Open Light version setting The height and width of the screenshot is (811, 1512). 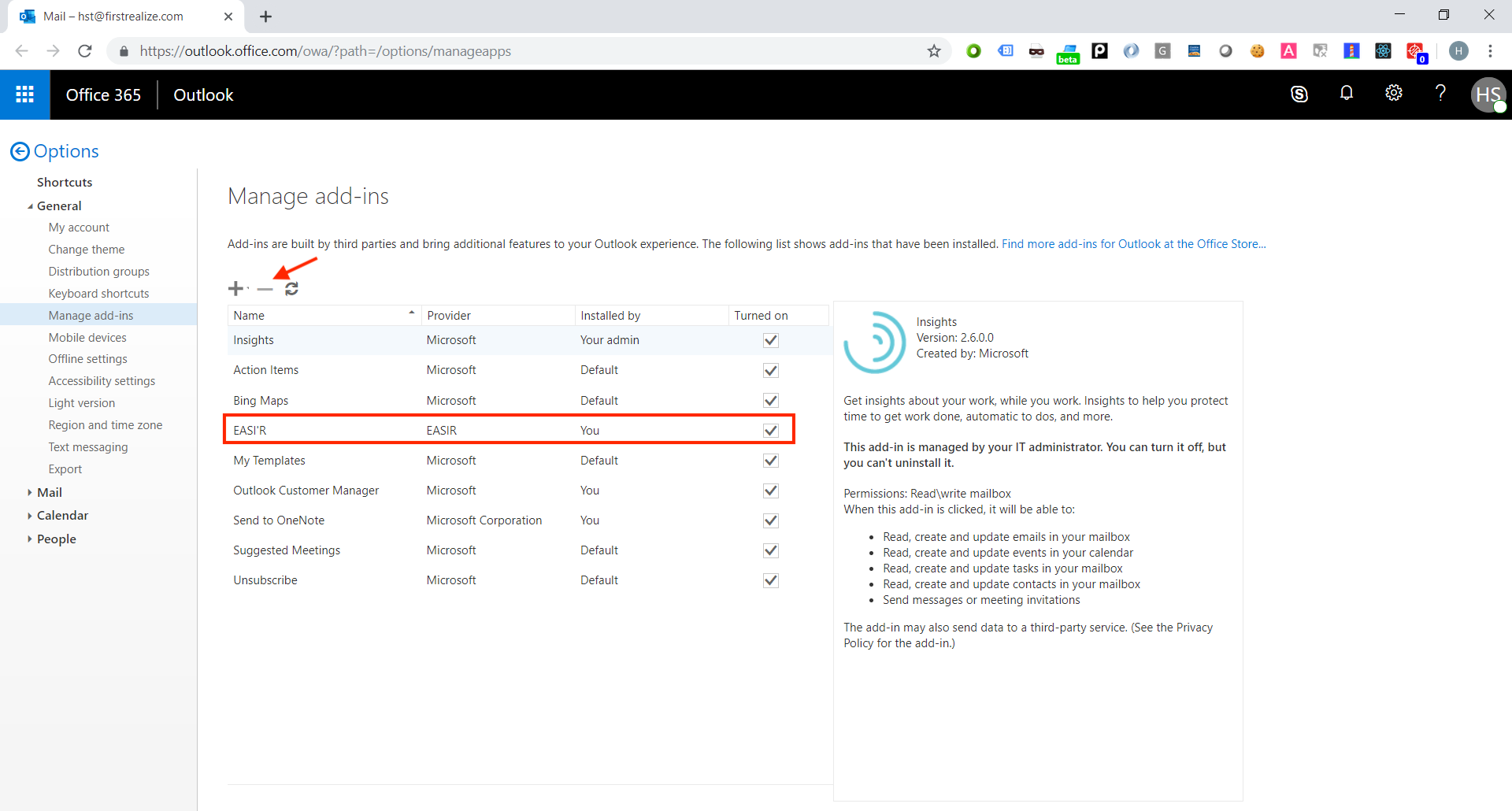click(x=82, y=403)
